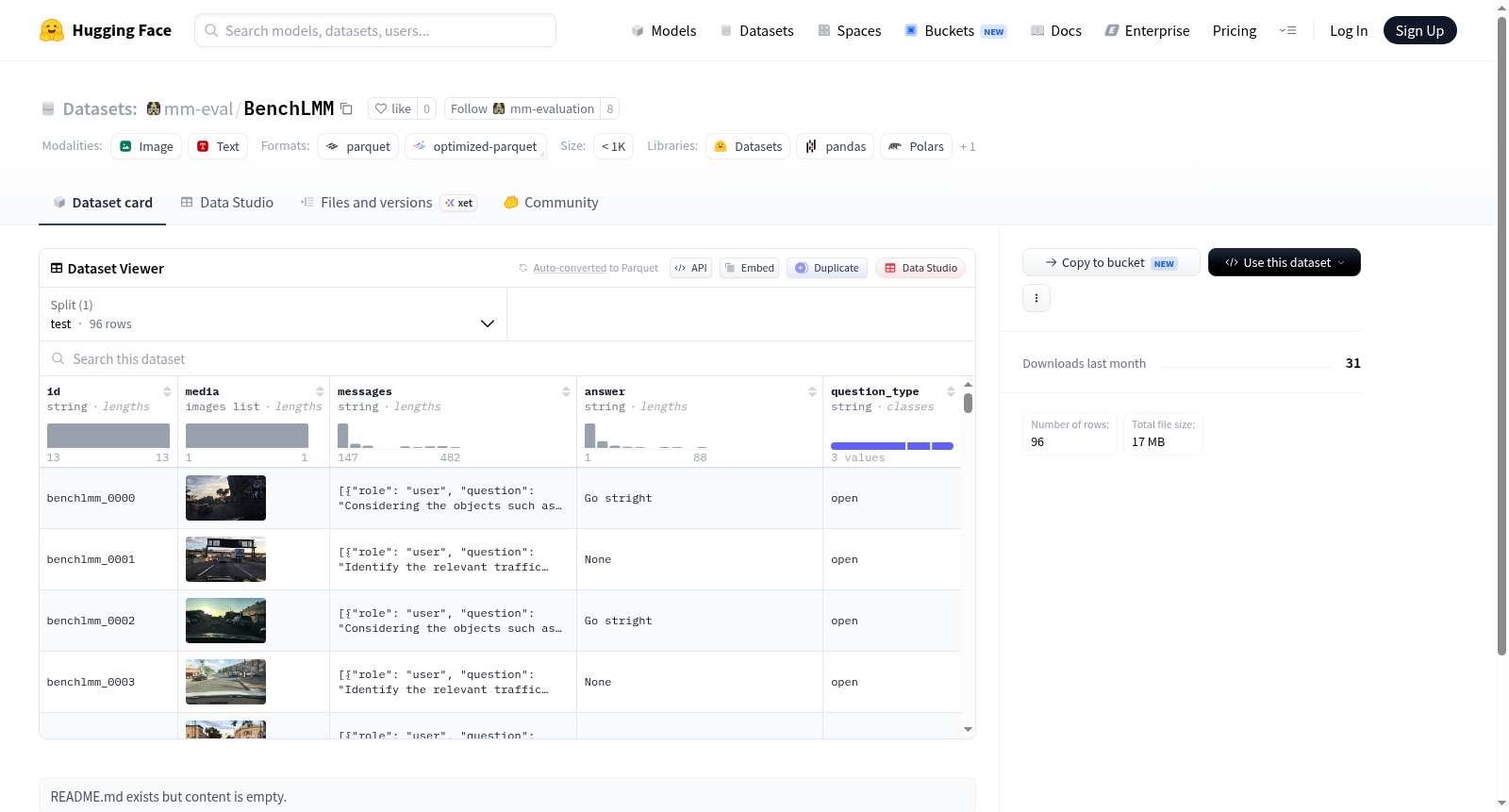Open Data Studio from the viewer toolbar

pos(920,268)
